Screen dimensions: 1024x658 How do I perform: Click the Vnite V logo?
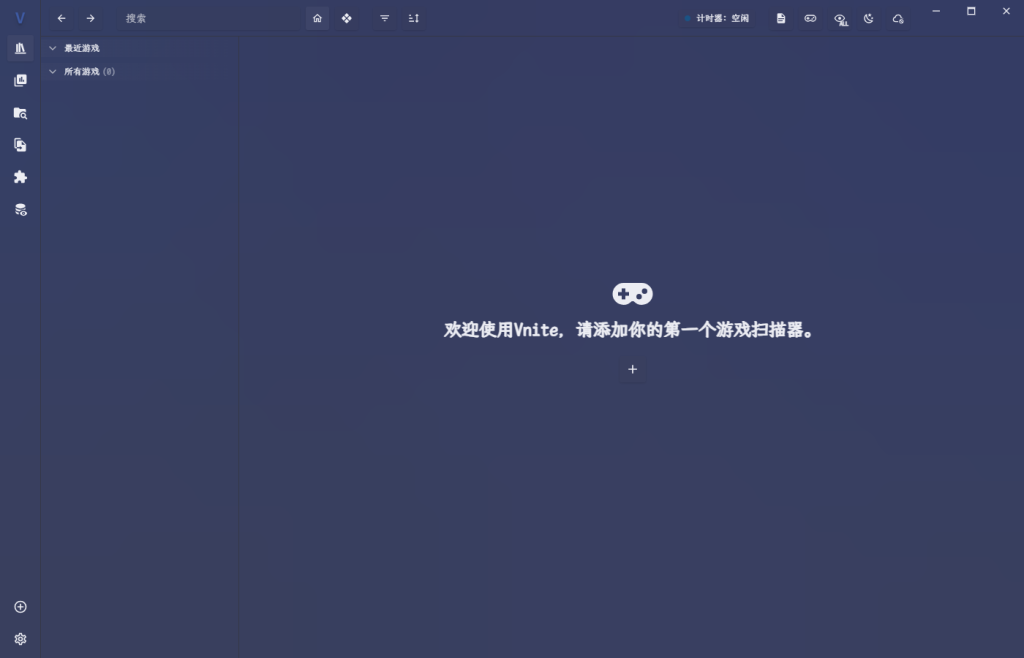pyautogui.click(x=20, y=18)
